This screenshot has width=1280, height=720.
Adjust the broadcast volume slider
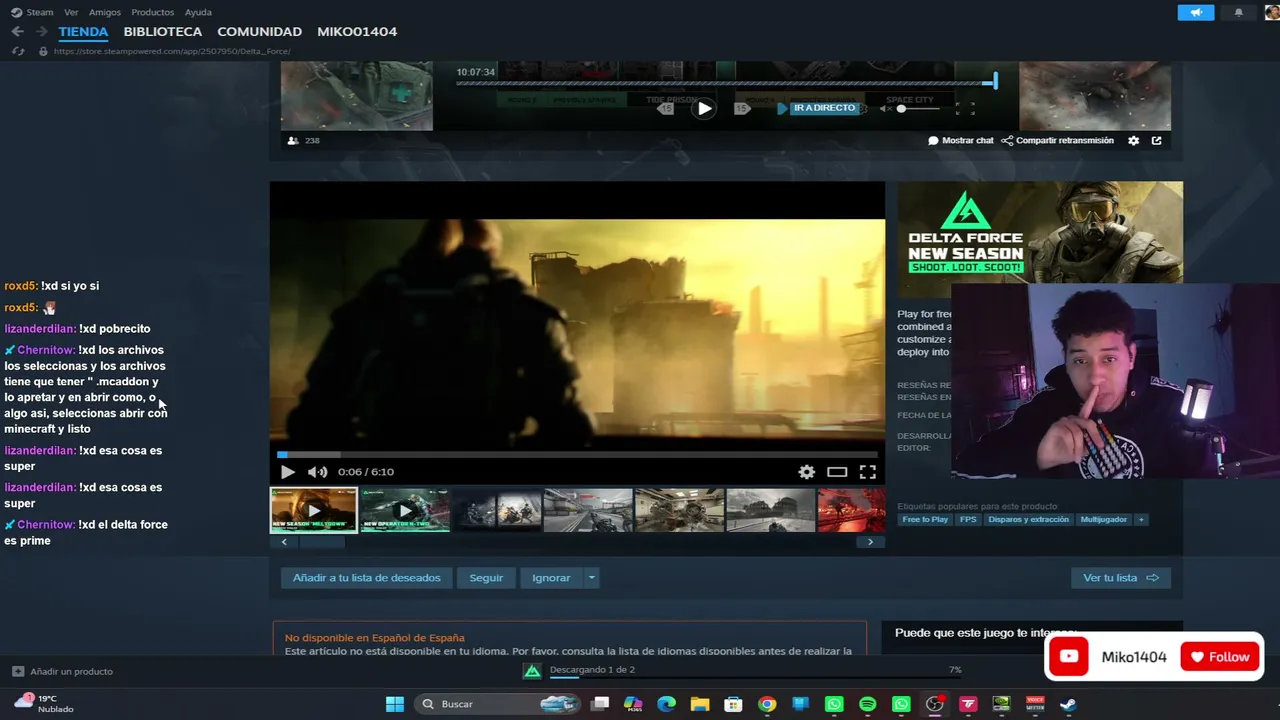(920, 108)
